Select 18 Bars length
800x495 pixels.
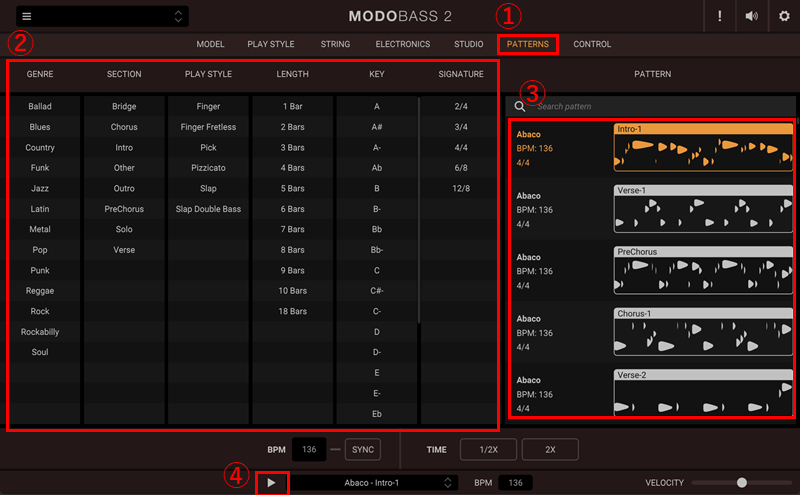tap(292, 311)
